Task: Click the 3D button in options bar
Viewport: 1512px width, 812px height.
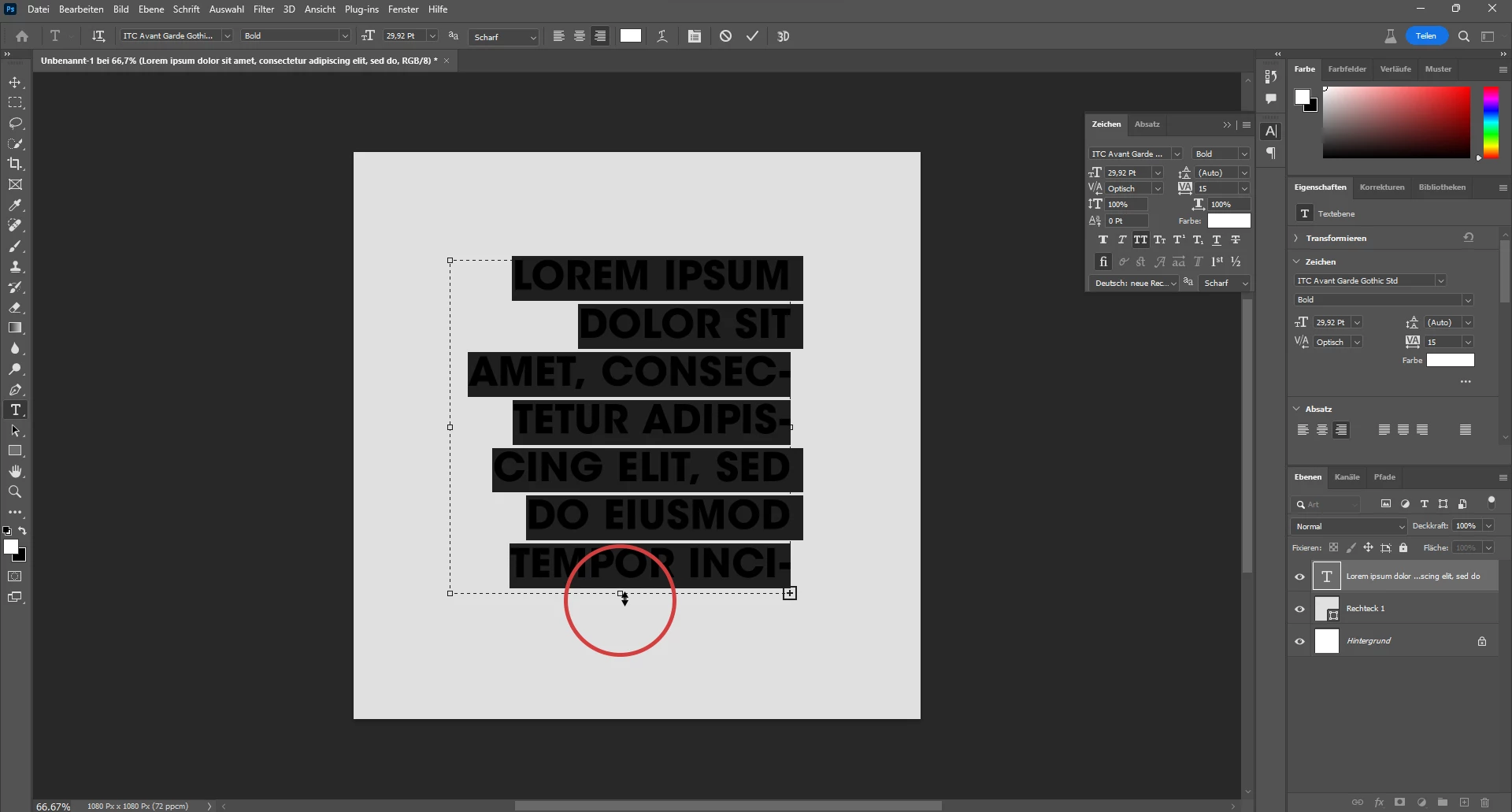Action: point(783,36)
